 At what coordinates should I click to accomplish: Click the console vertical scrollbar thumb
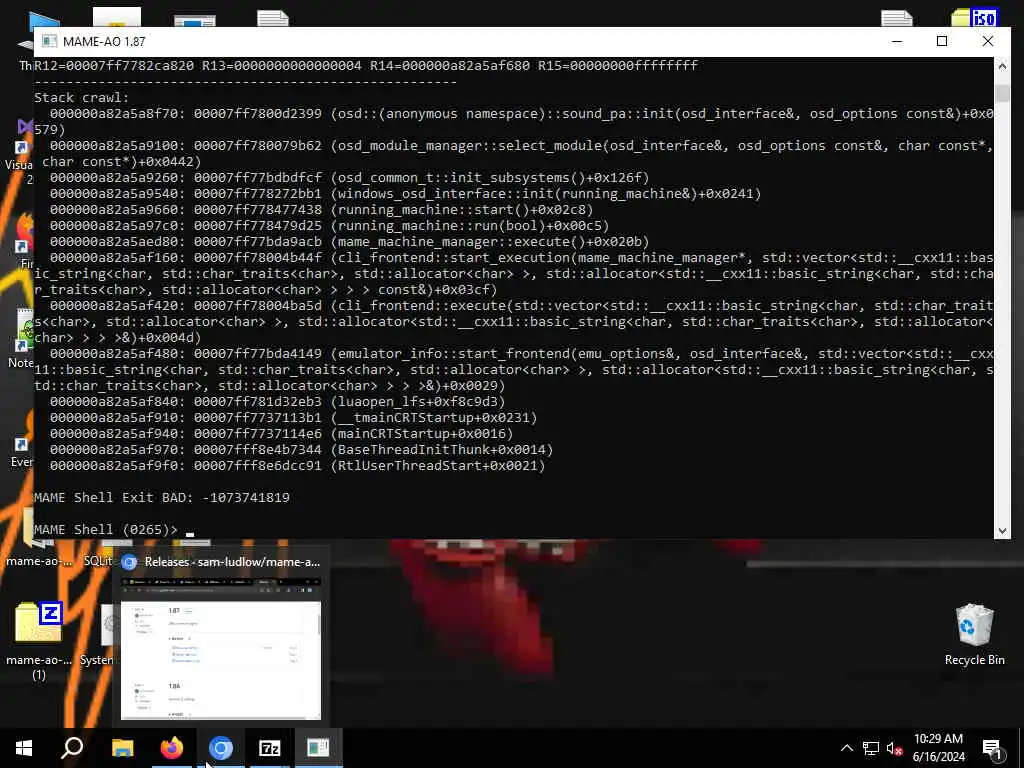1002,93
